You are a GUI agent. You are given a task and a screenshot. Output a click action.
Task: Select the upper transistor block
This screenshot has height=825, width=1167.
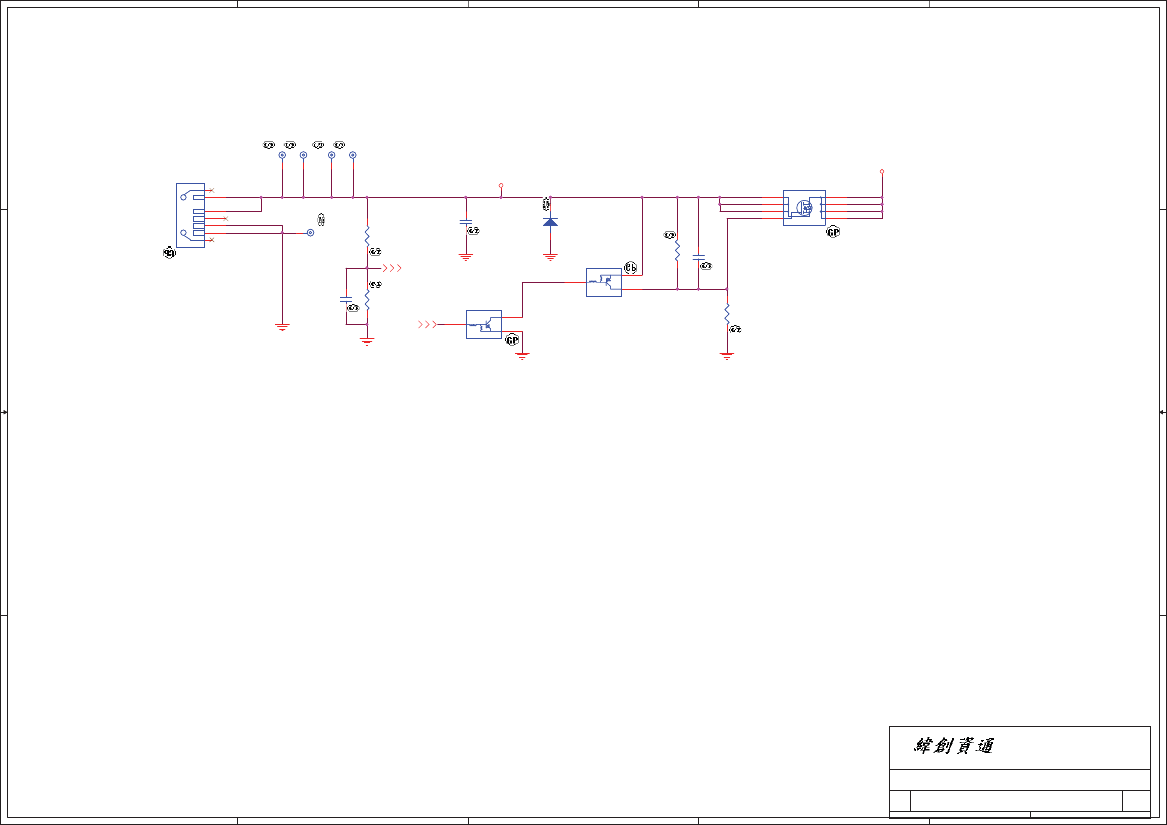point(604,282)
